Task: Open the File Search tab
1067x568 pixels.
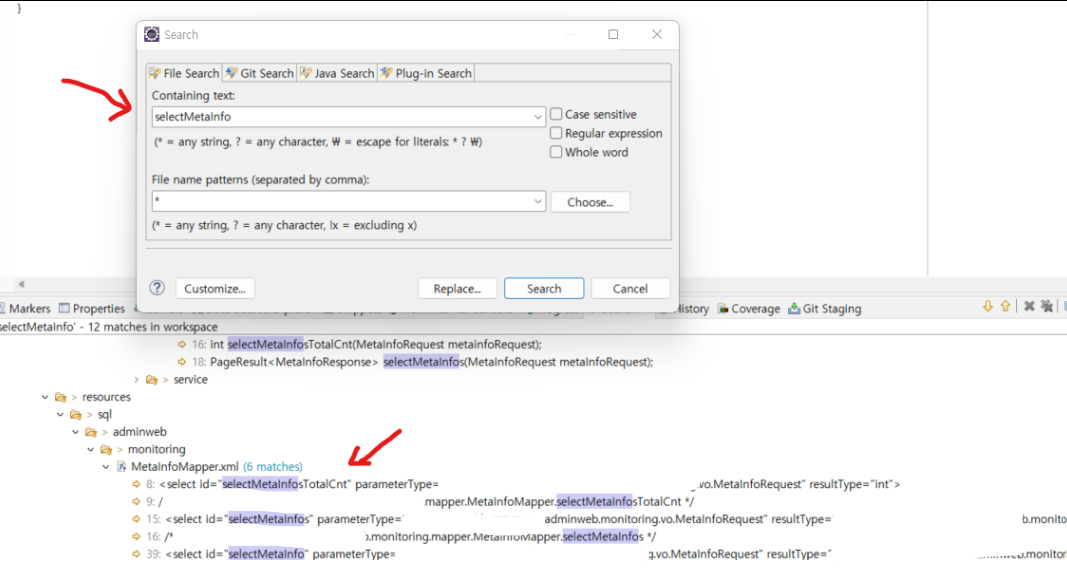Action: tap(184, 73)
